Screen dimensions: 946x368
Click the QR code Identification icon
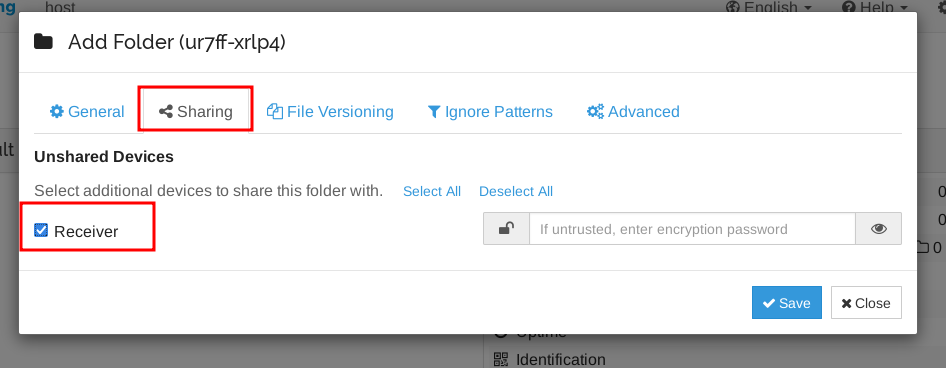click(x=501, y=360)
